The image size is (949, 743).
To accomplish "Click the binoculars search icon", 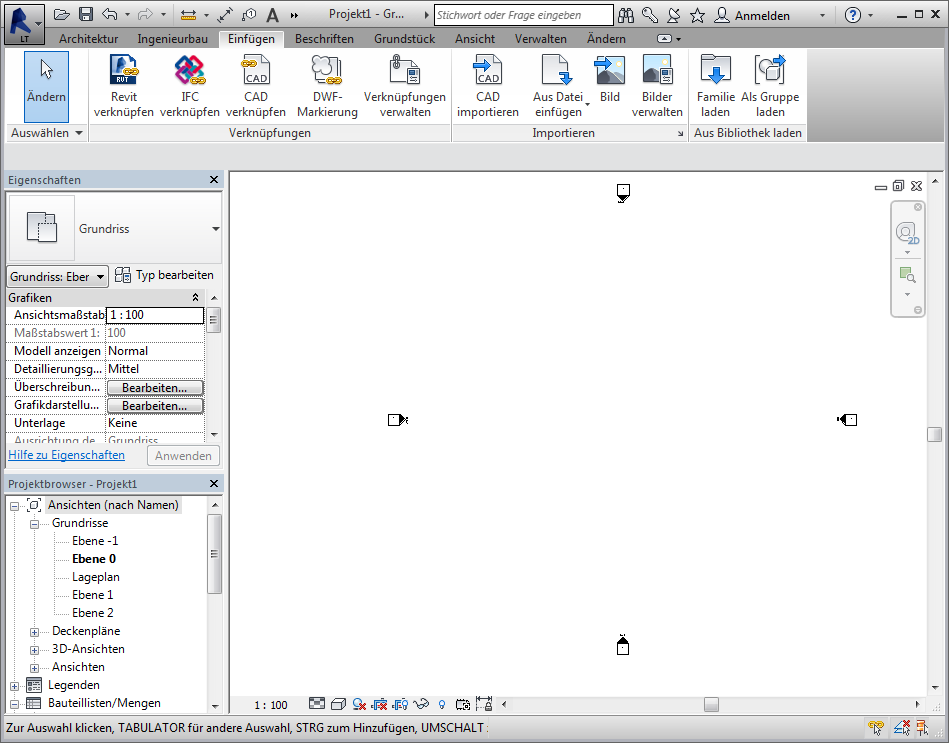I will pos(626,15).
